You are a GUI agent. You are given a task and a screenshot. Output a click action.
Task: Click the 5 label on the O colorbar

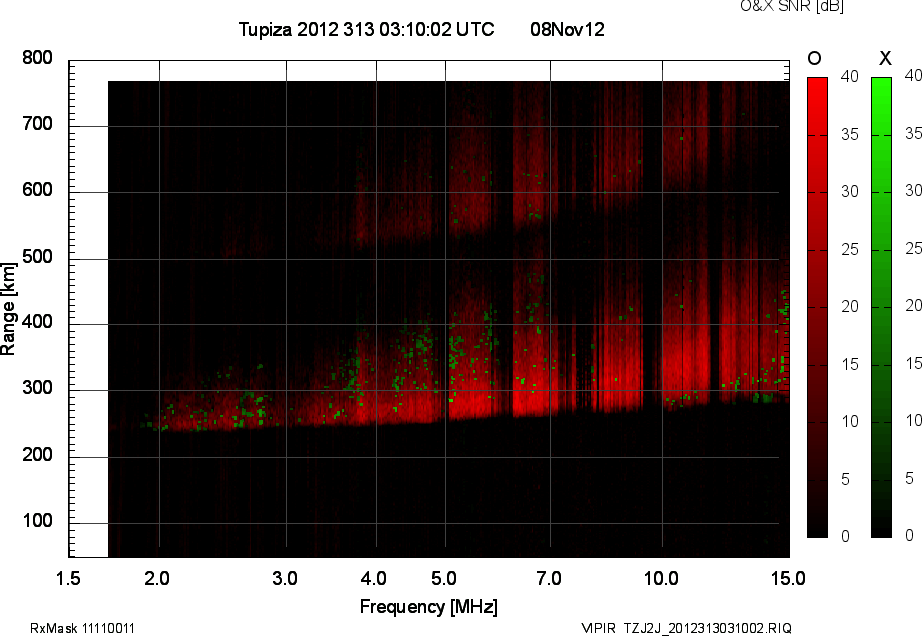pyautogui.click(x=845, y=480)
